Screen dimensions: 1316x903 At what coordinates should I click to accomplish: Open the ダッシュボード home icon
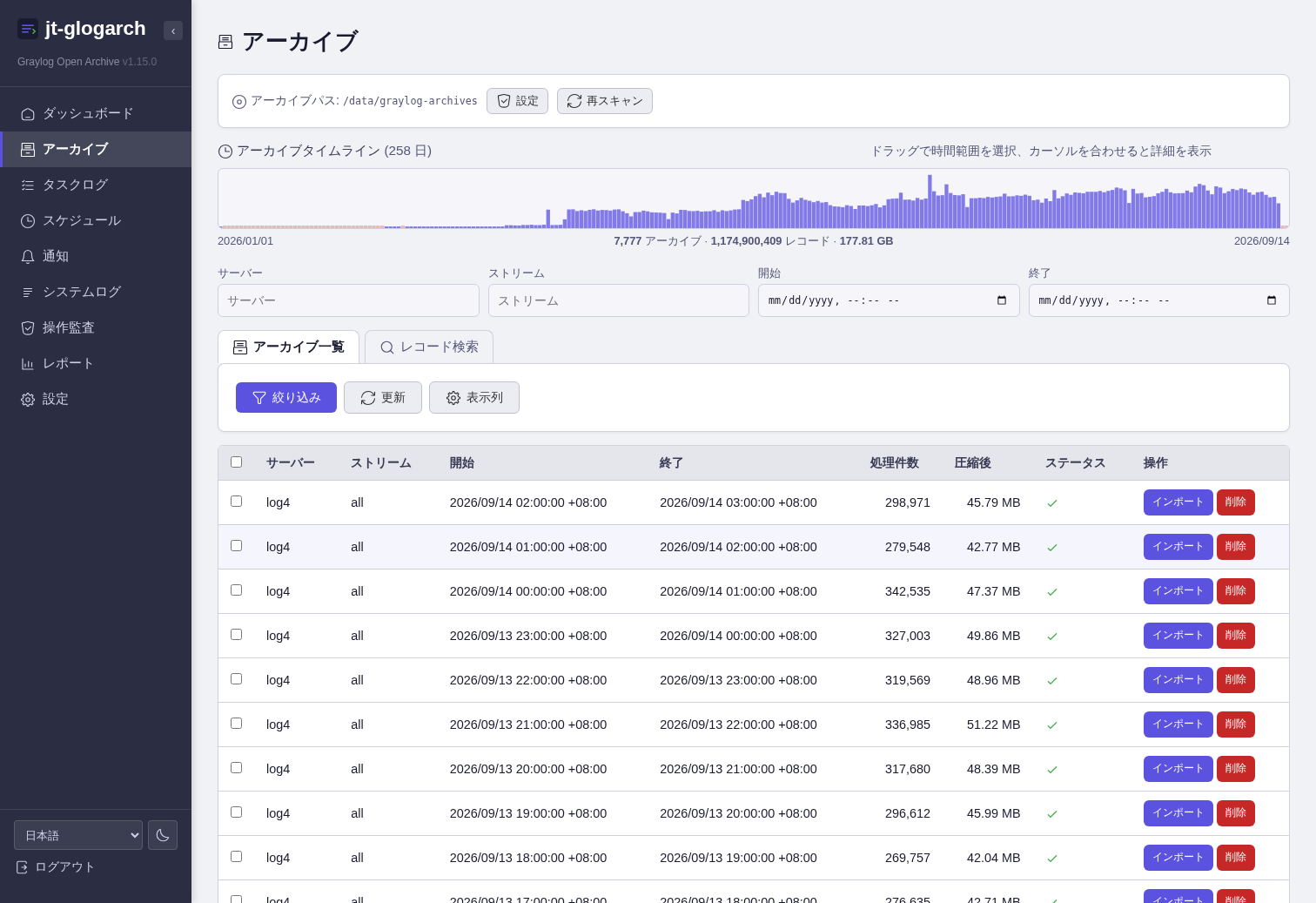pyautogui.click(x=28, y=114)
